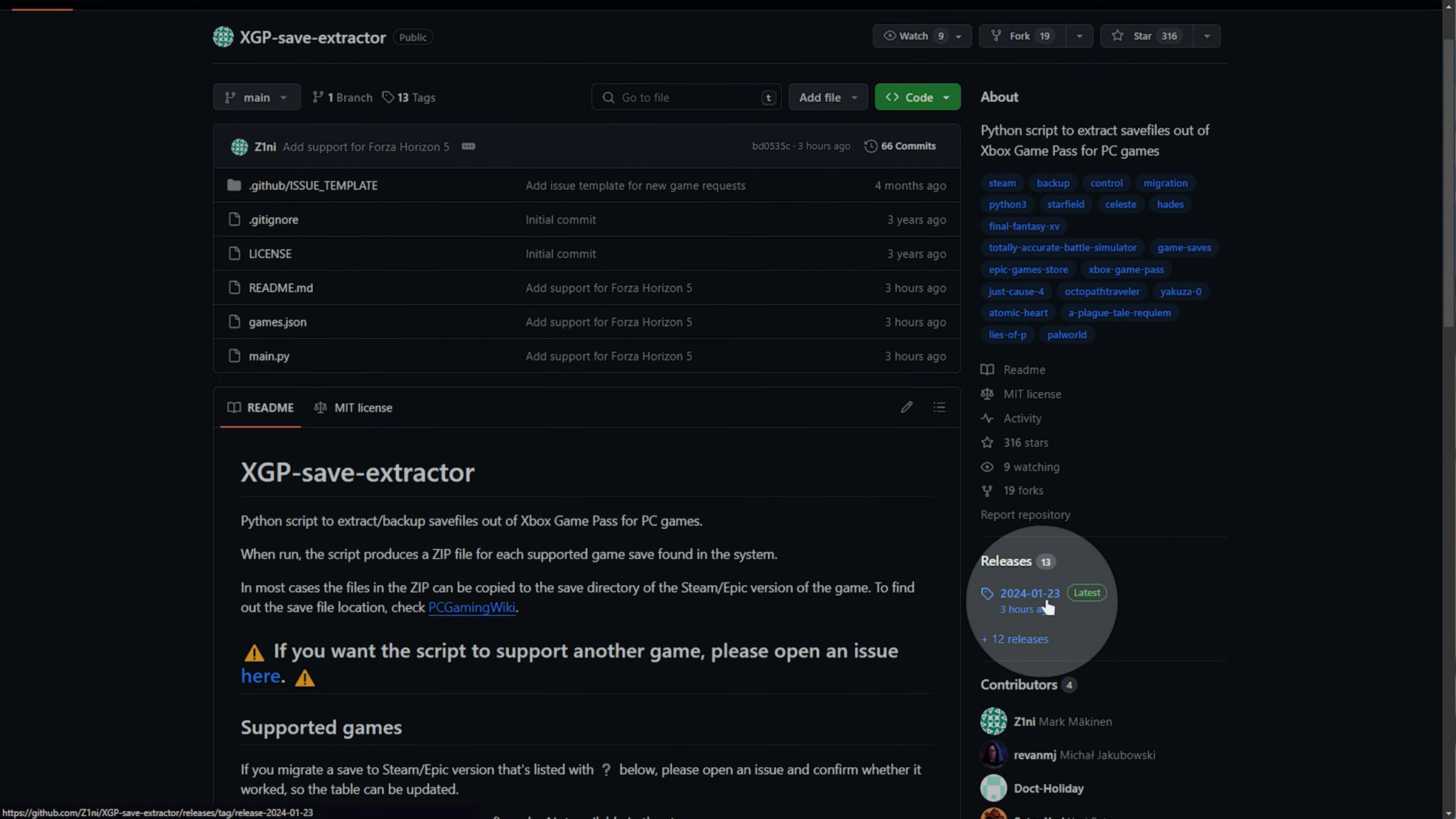Screen dimensions: 1456x819
Task: Open the Add file dropdown
Action: coord(828,97)
